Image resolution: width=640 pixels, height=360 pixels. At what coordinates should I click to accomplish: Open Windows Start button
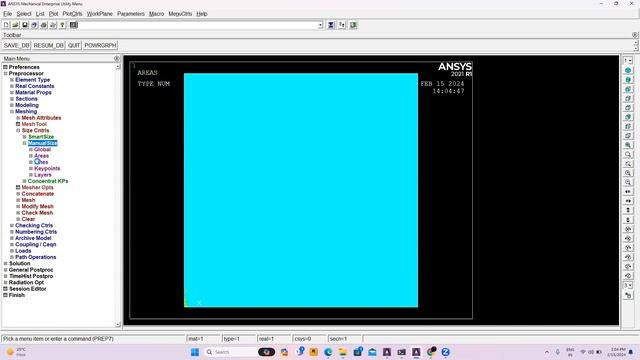[x=195, y=352]
